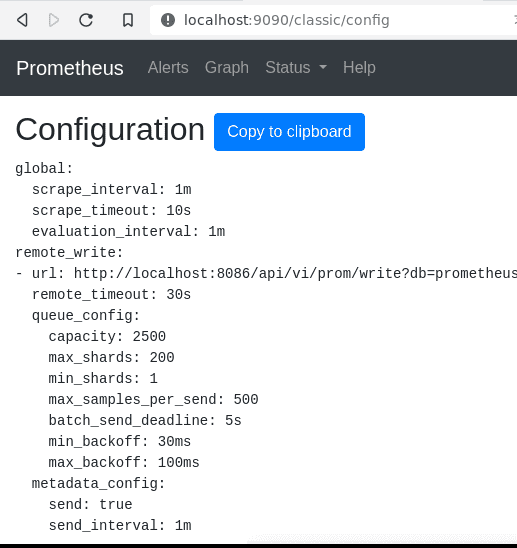Go to the Alerts page

(x=168, y=67)
